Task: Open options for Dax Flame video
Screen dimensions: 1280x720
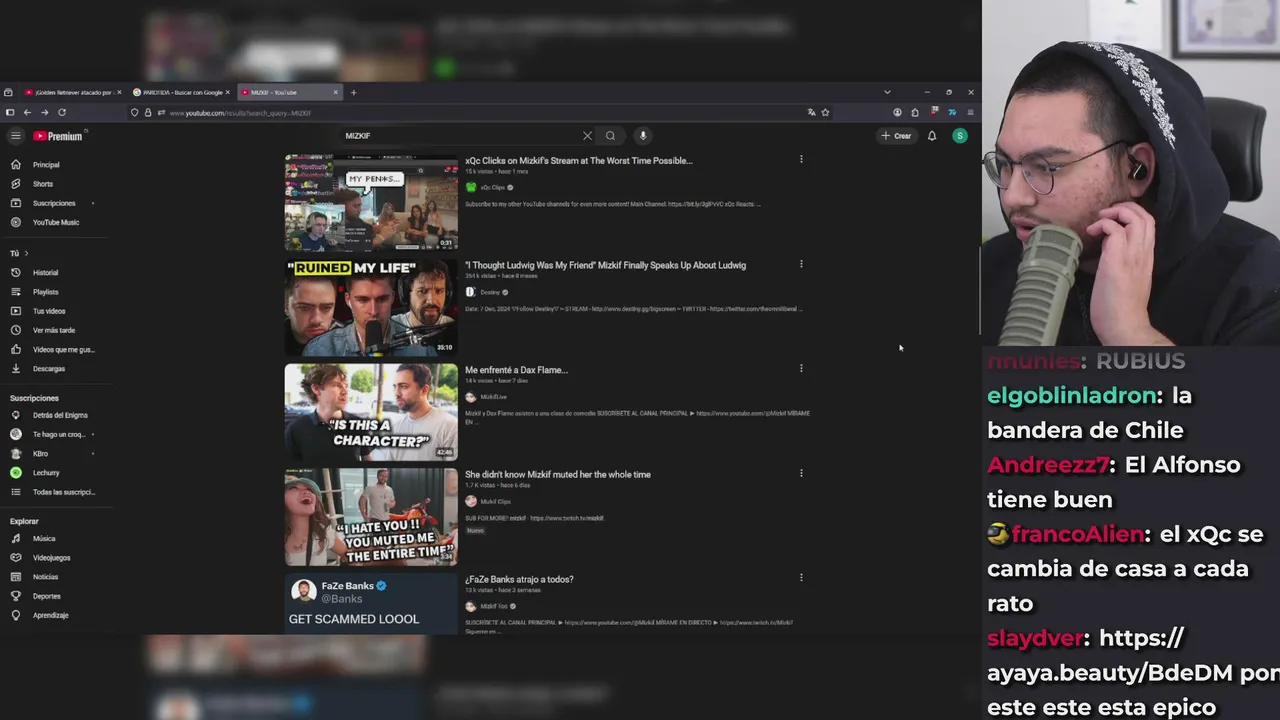Action: point(801,368)
